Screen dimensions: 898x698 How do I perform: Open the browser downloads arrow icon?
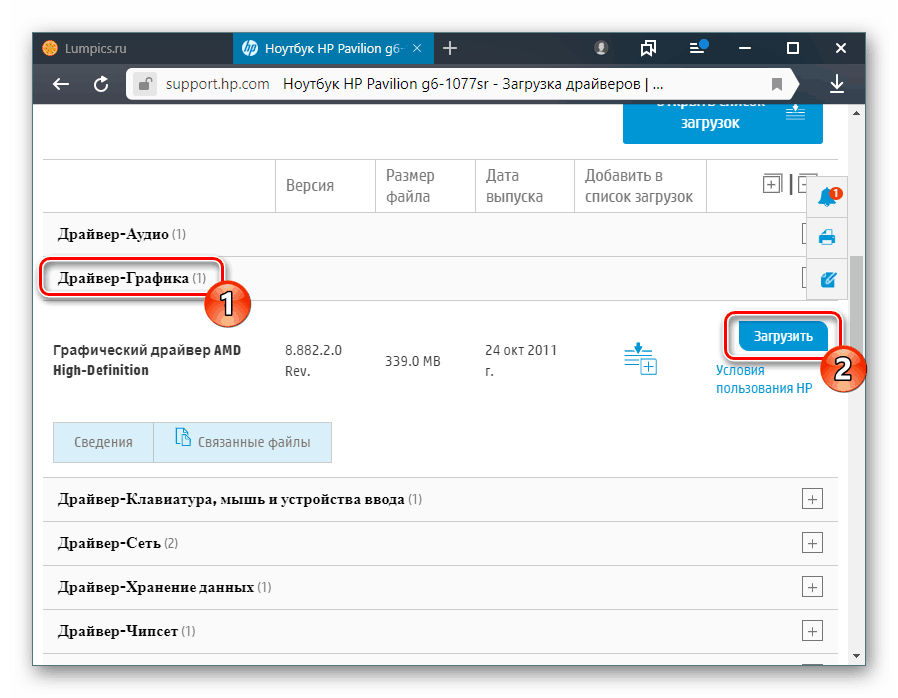[x=837, y=84]
